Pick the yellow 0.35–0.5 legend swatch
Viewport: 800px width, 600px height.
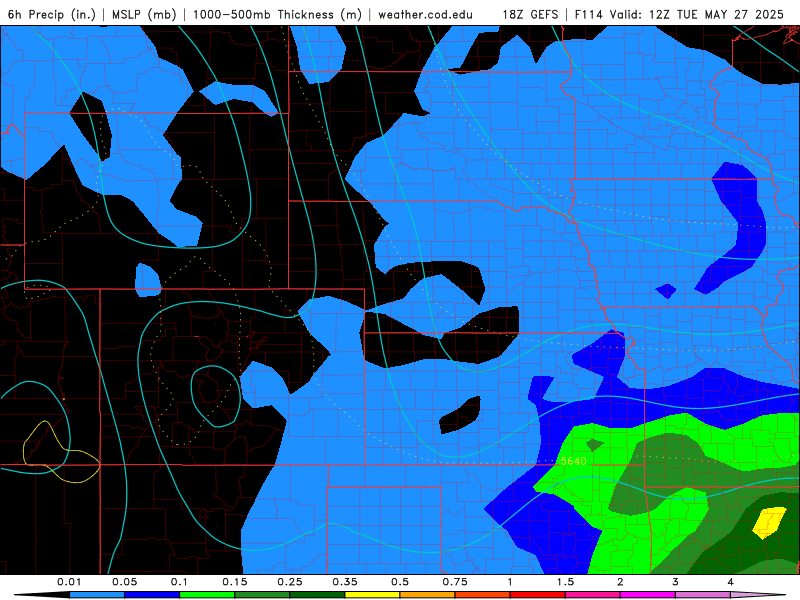pos(372,595)
